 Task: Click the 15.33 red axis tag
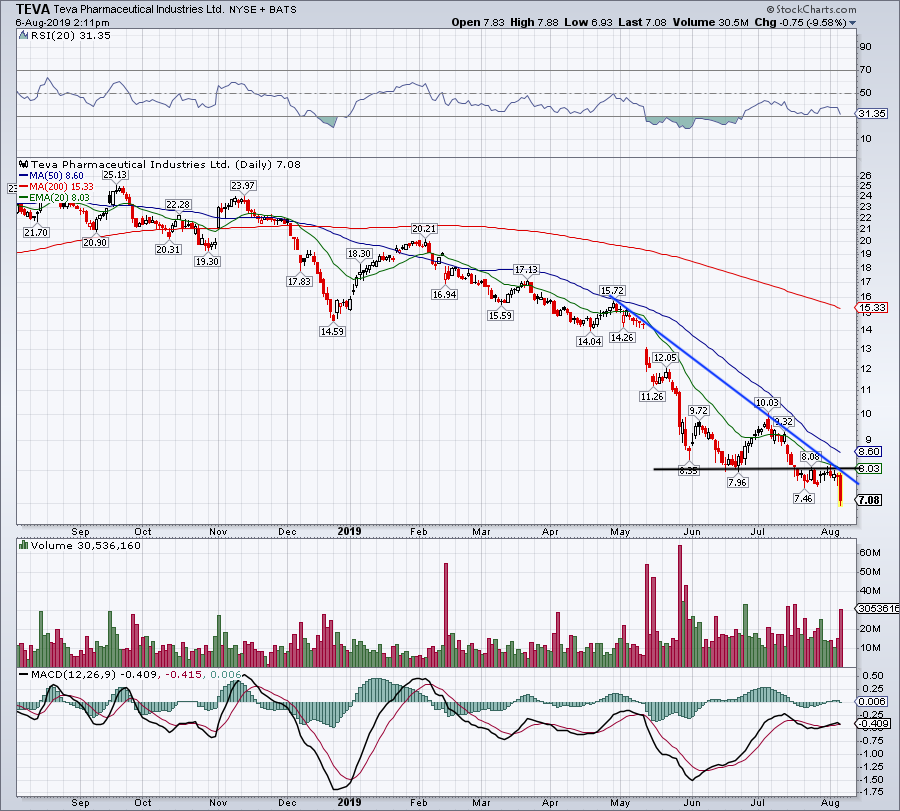tap(871, 308)
